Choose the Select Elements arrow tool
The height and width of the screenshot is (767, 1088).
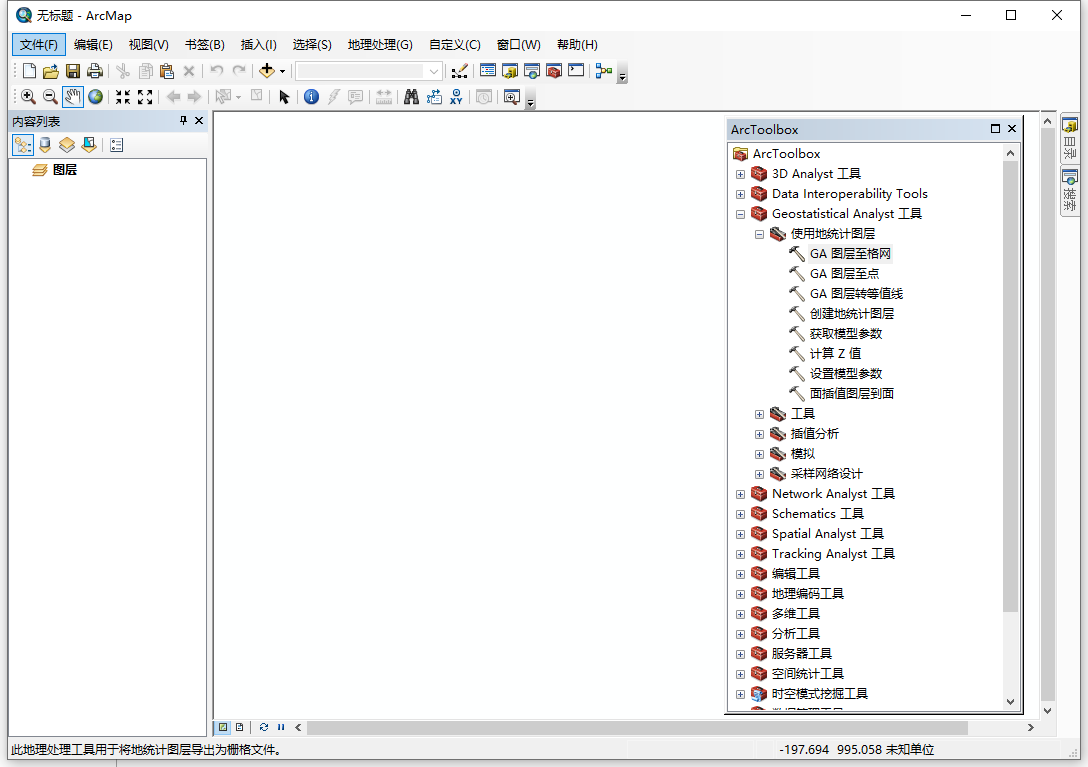click(284, 97)
